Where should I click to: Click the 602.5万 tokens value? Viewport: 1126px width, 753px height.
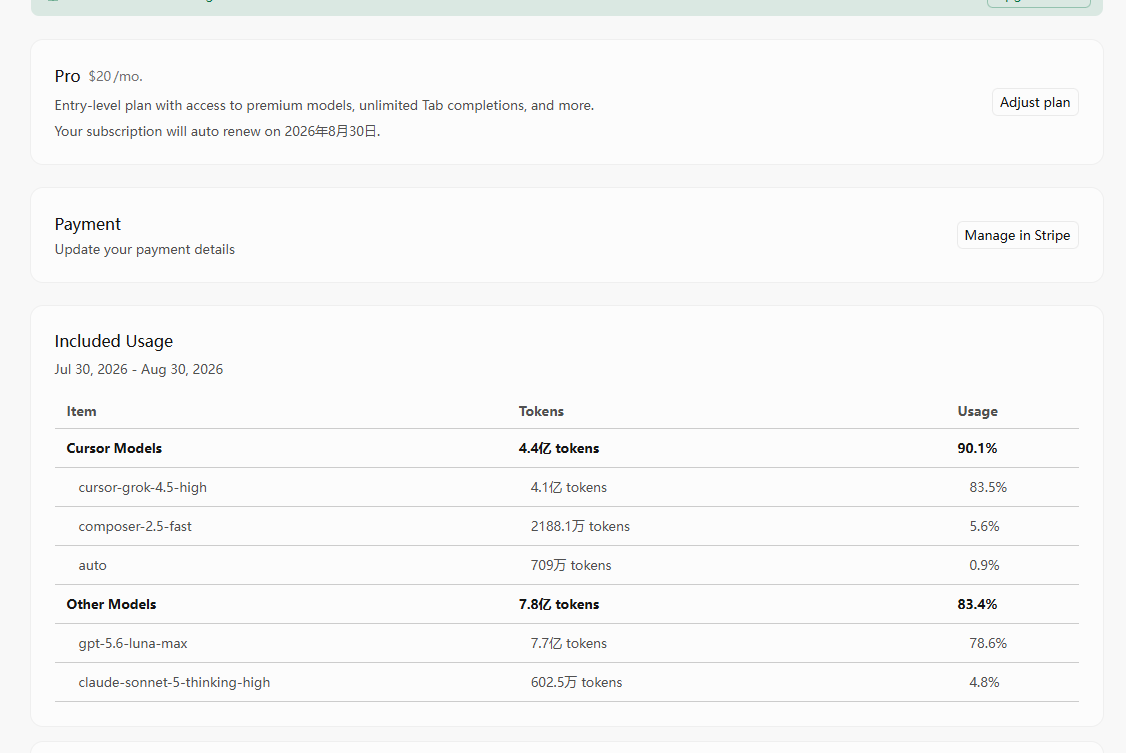577,682
